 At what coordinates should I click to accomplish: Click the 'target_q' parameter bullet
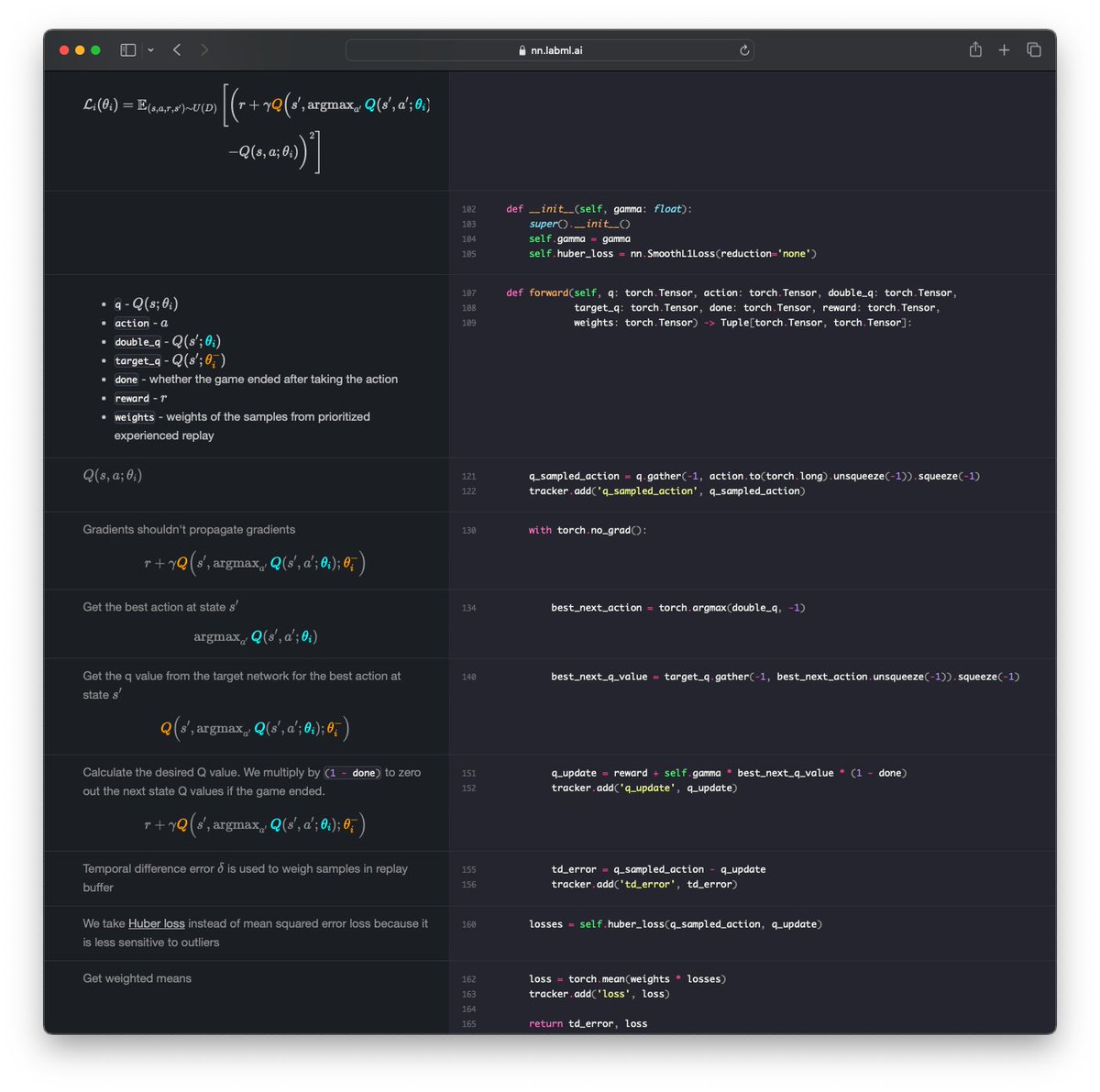pyautogui.click(x=137, y=361)
